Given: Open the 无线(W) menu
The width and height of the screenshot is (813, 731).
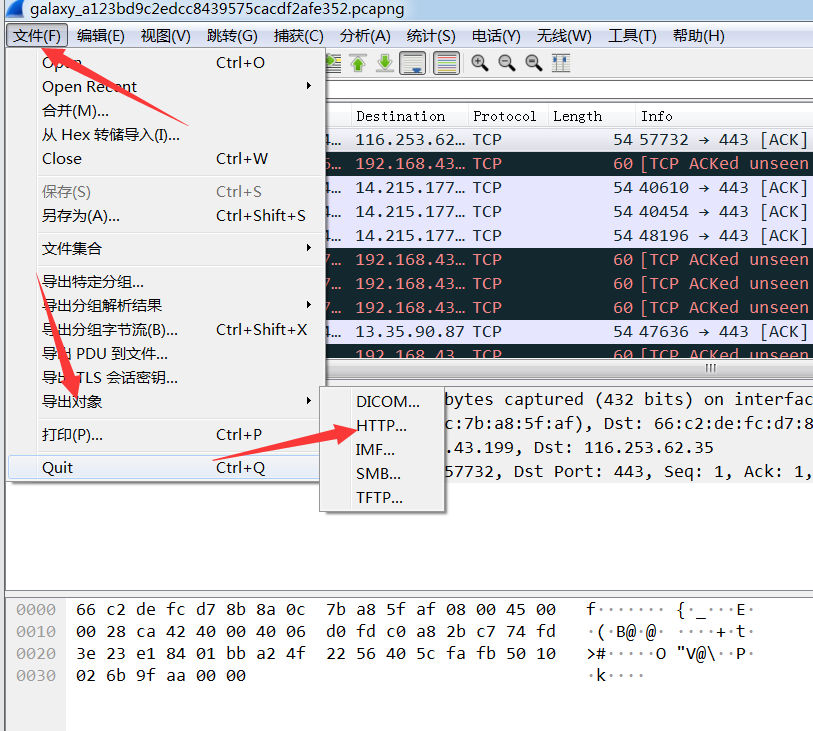Looking at the screenshot, I should (x=564, y=36).
